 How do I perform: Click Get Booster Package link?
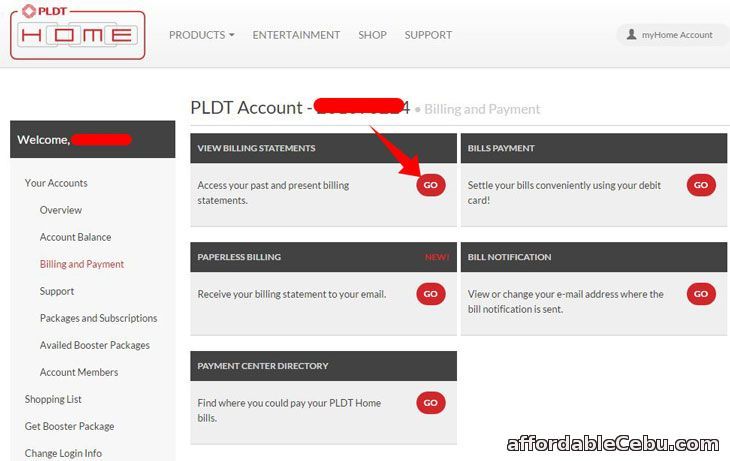[x=69, y=426]
